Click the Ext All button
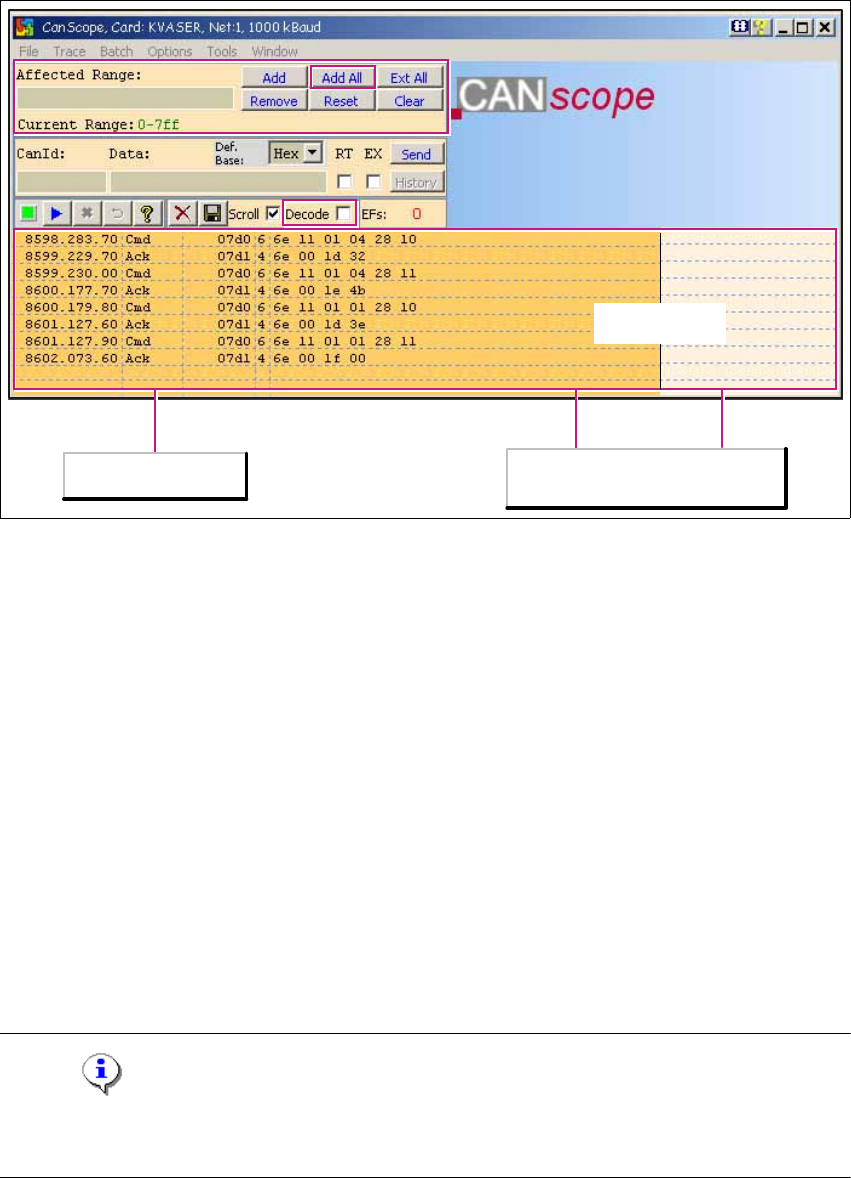This screenshot has width=851, height=1178. (409, 77)
